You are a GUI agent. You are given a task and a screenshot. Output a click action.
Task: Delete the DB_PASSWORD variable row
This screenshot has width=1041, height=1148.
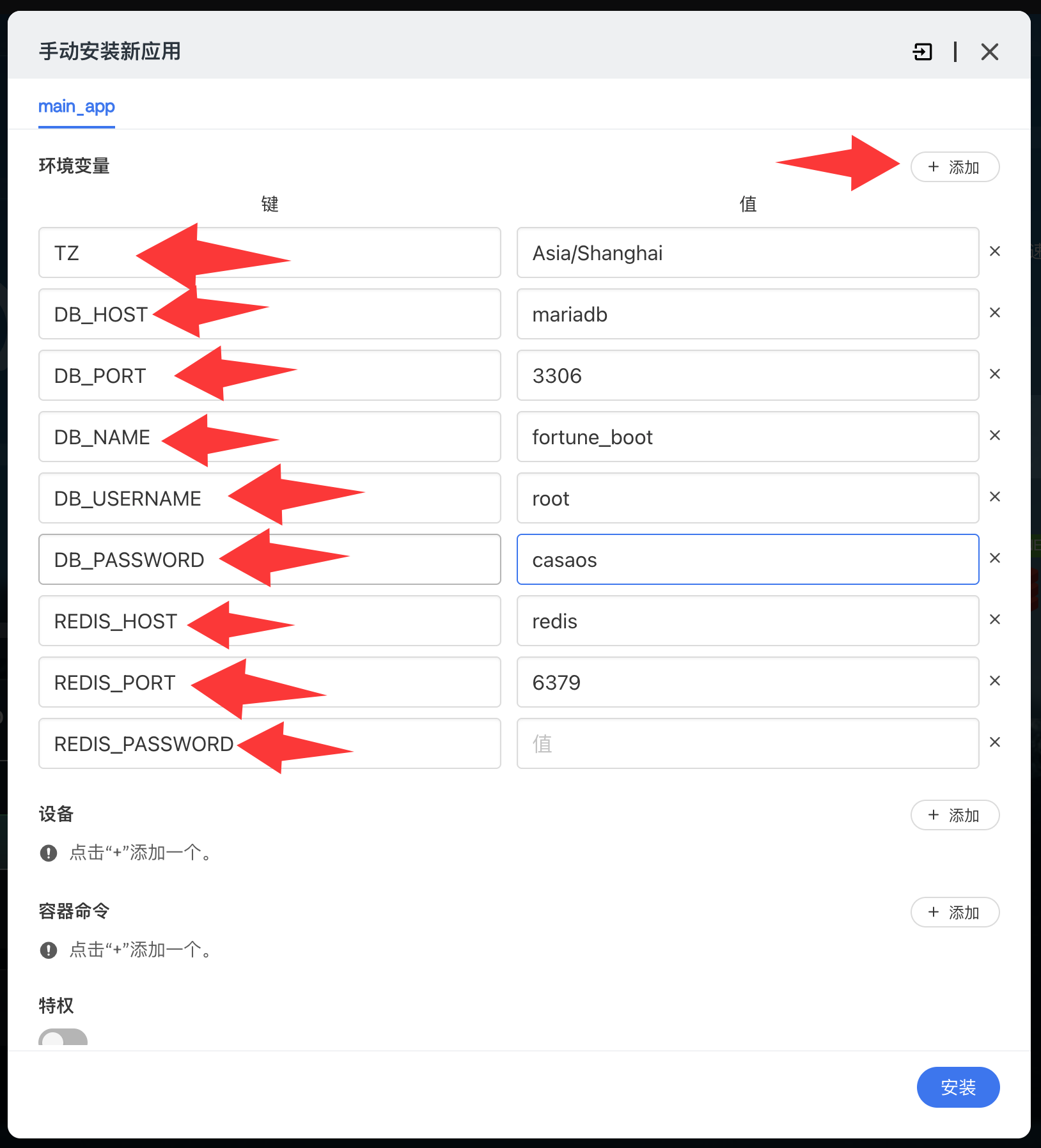pyautogui.click(x=994, y=559)
